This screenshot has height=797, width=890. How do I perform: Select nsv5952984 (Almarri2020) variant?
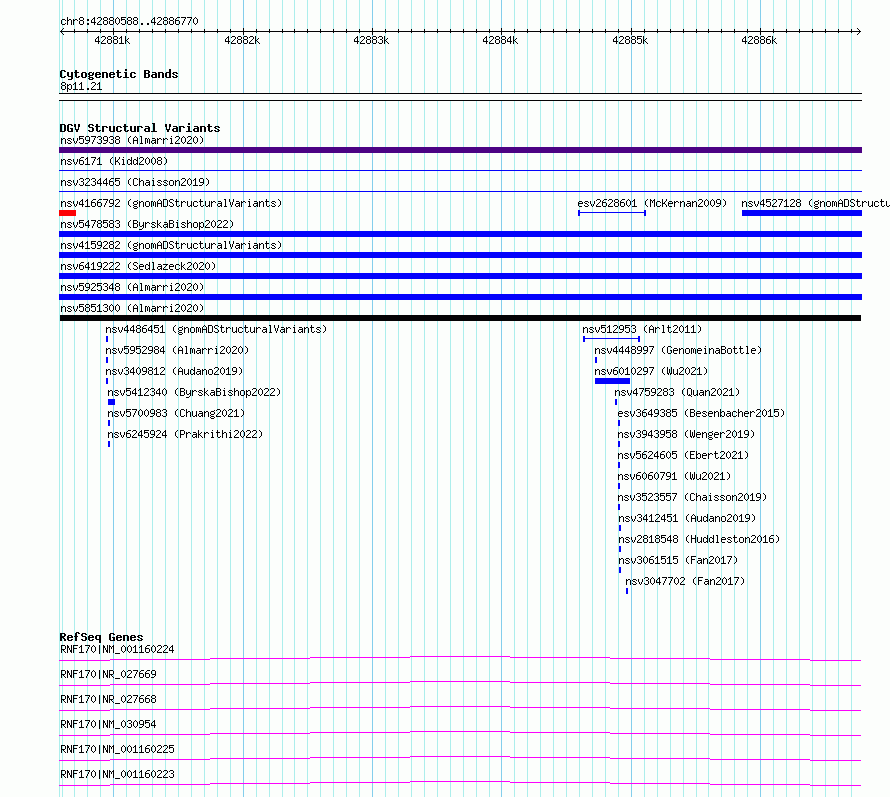[177, 350]
